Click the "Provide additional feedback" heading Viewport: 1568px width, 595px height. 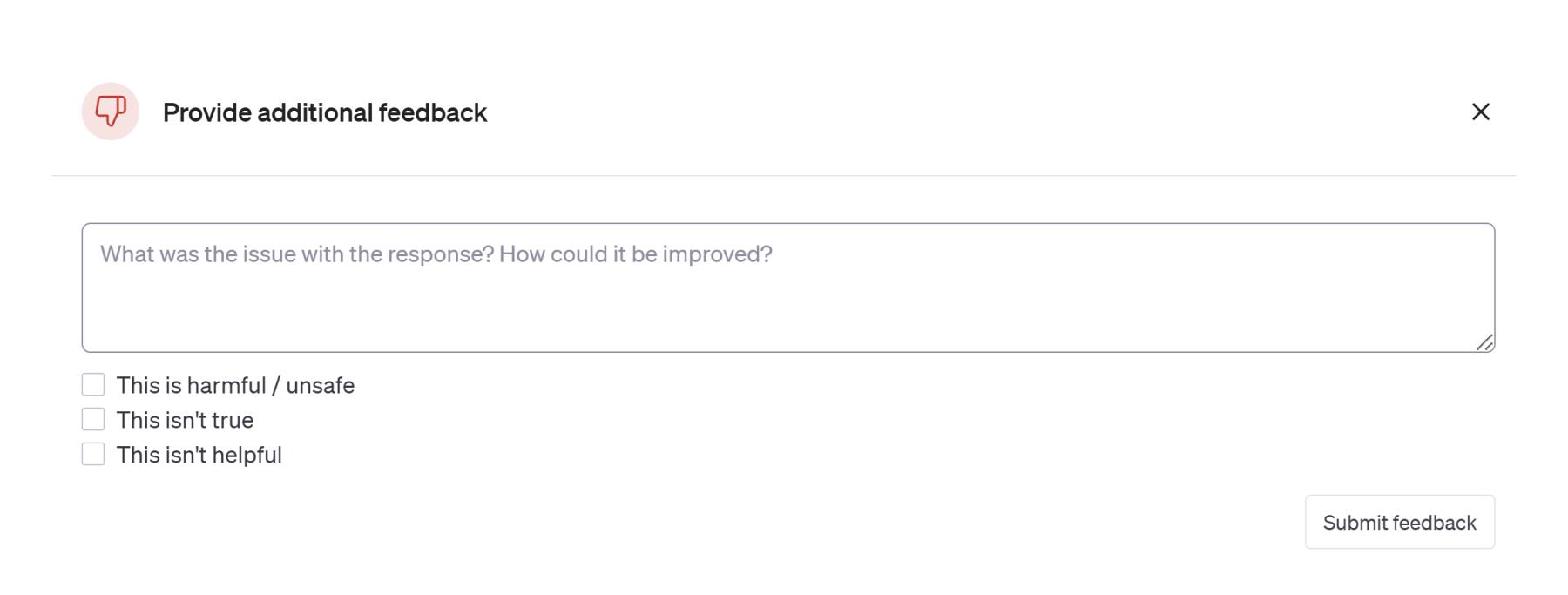coord(324,112)
